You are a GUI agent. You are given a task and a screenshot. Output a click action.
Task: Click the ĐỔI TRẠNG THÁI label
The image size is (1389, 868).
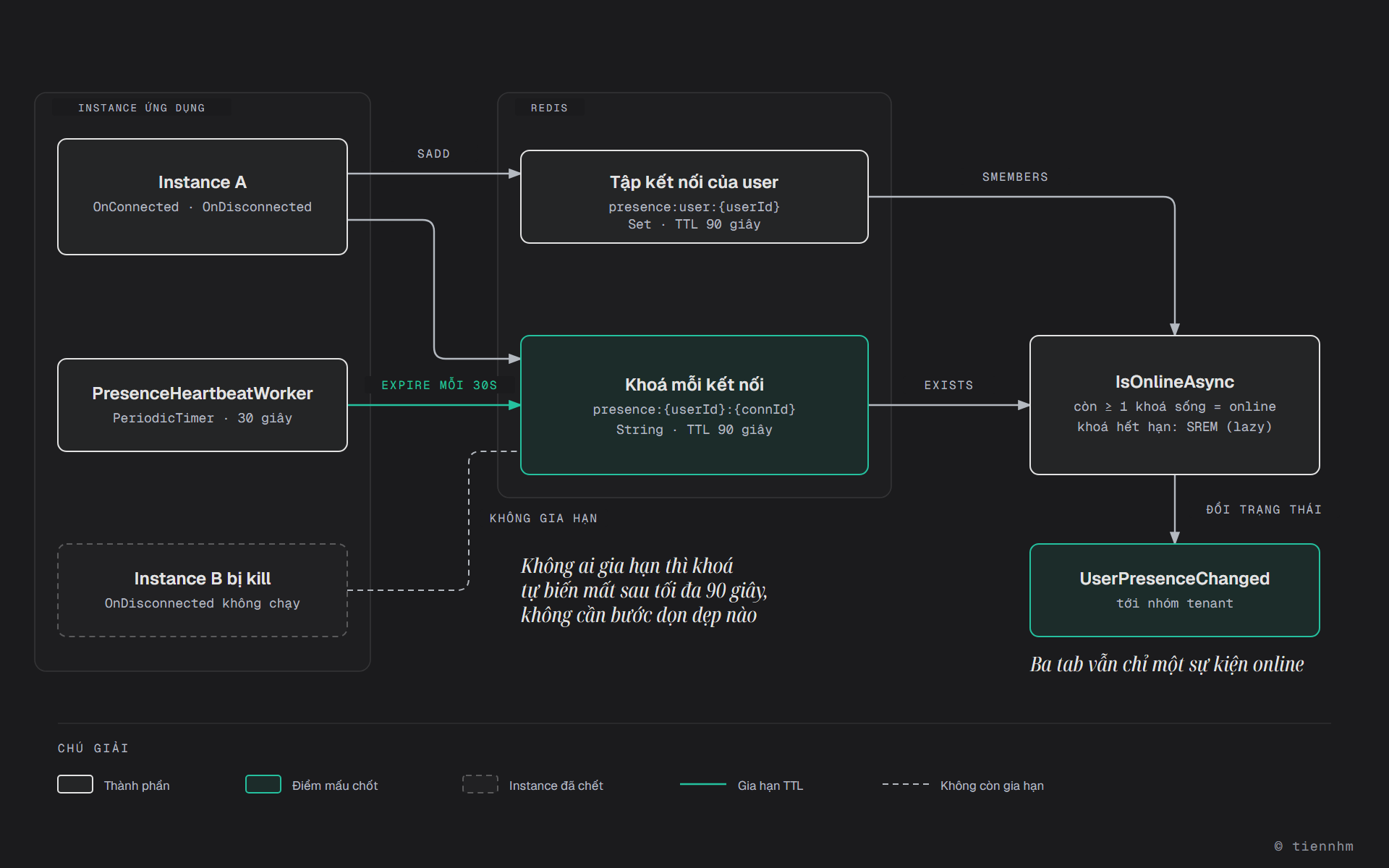click(1264, 509)
